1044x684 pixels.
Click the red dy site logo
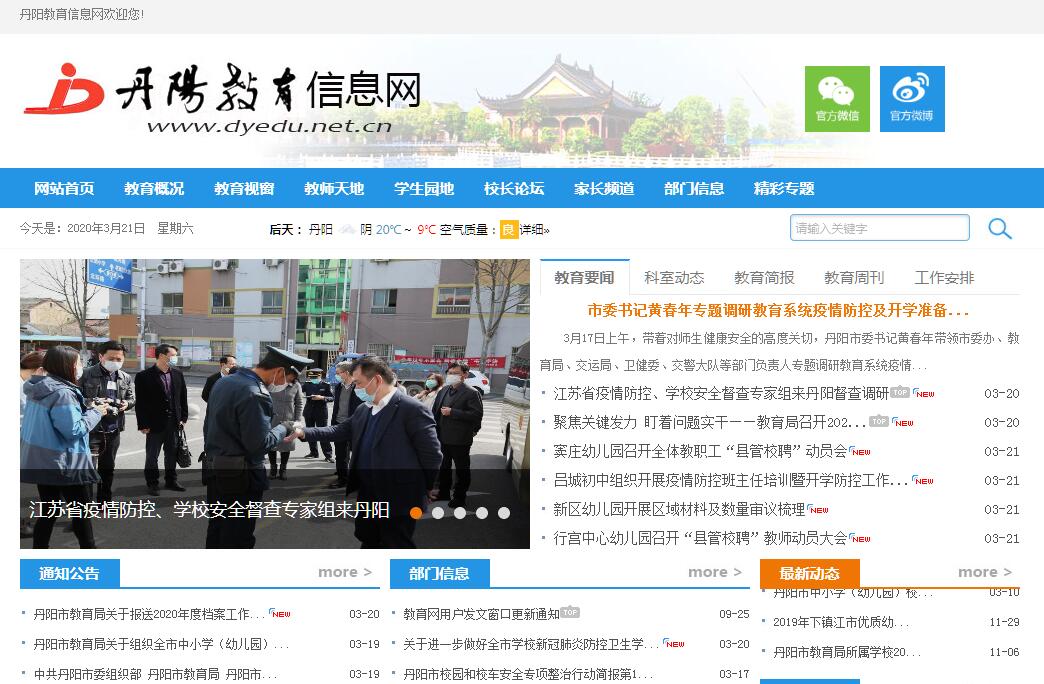pyautogui.click(x=64, y=89)
